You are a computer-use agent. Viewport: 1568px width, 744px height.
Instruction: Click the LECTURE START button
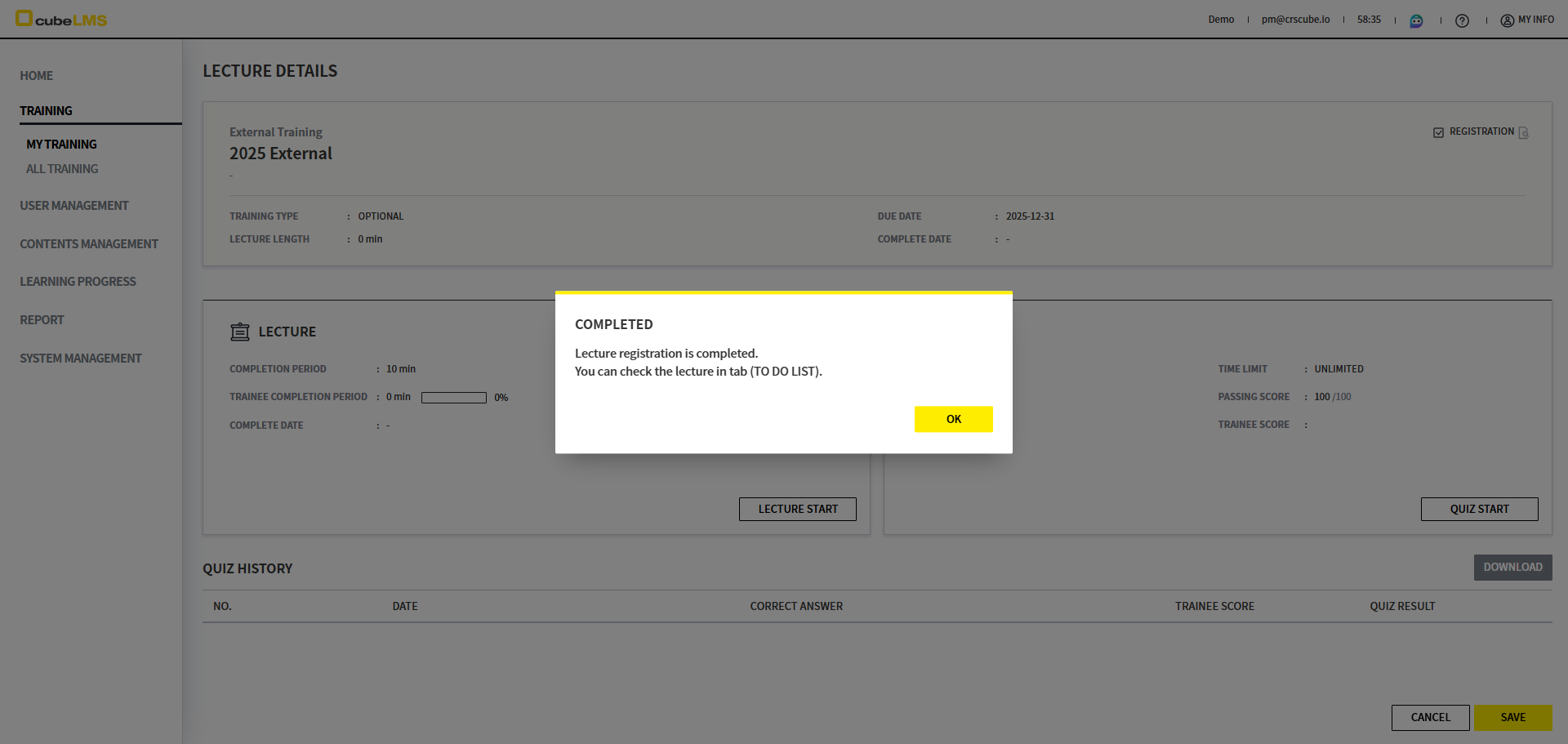[797, 509]
